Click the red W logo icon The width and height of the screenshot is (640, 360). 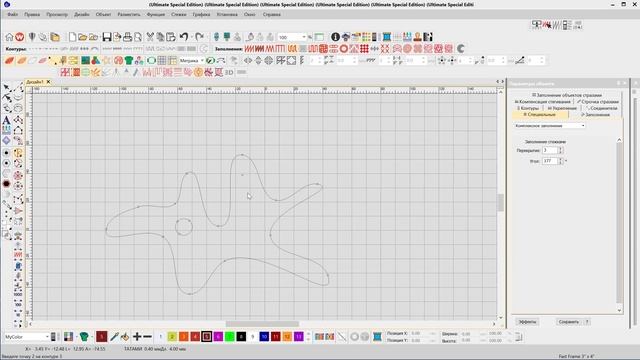point(20,37)
